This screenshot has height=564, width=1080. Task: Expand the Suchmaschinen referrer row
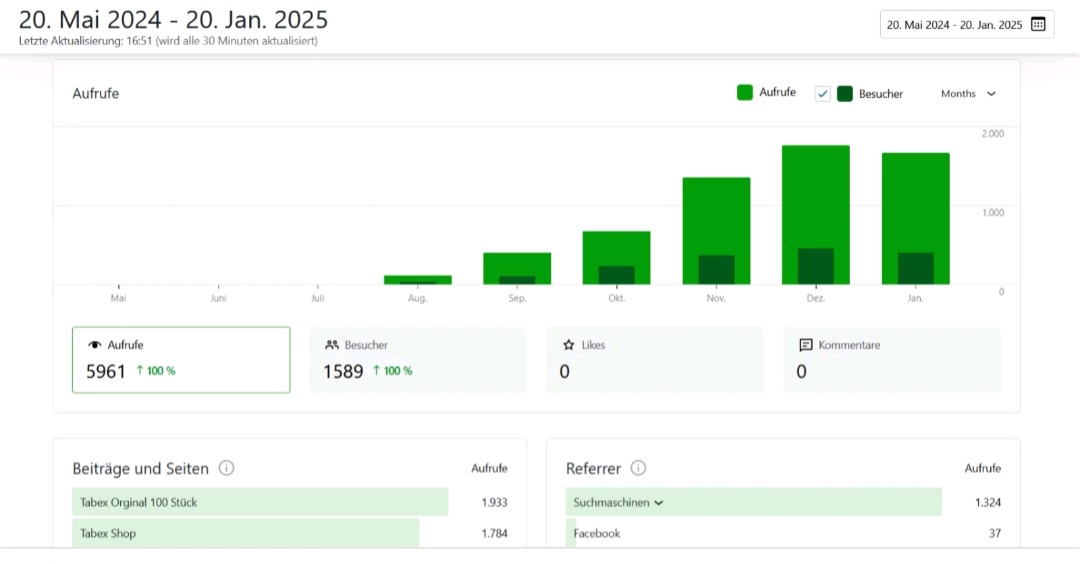click(x=658, y=503)
